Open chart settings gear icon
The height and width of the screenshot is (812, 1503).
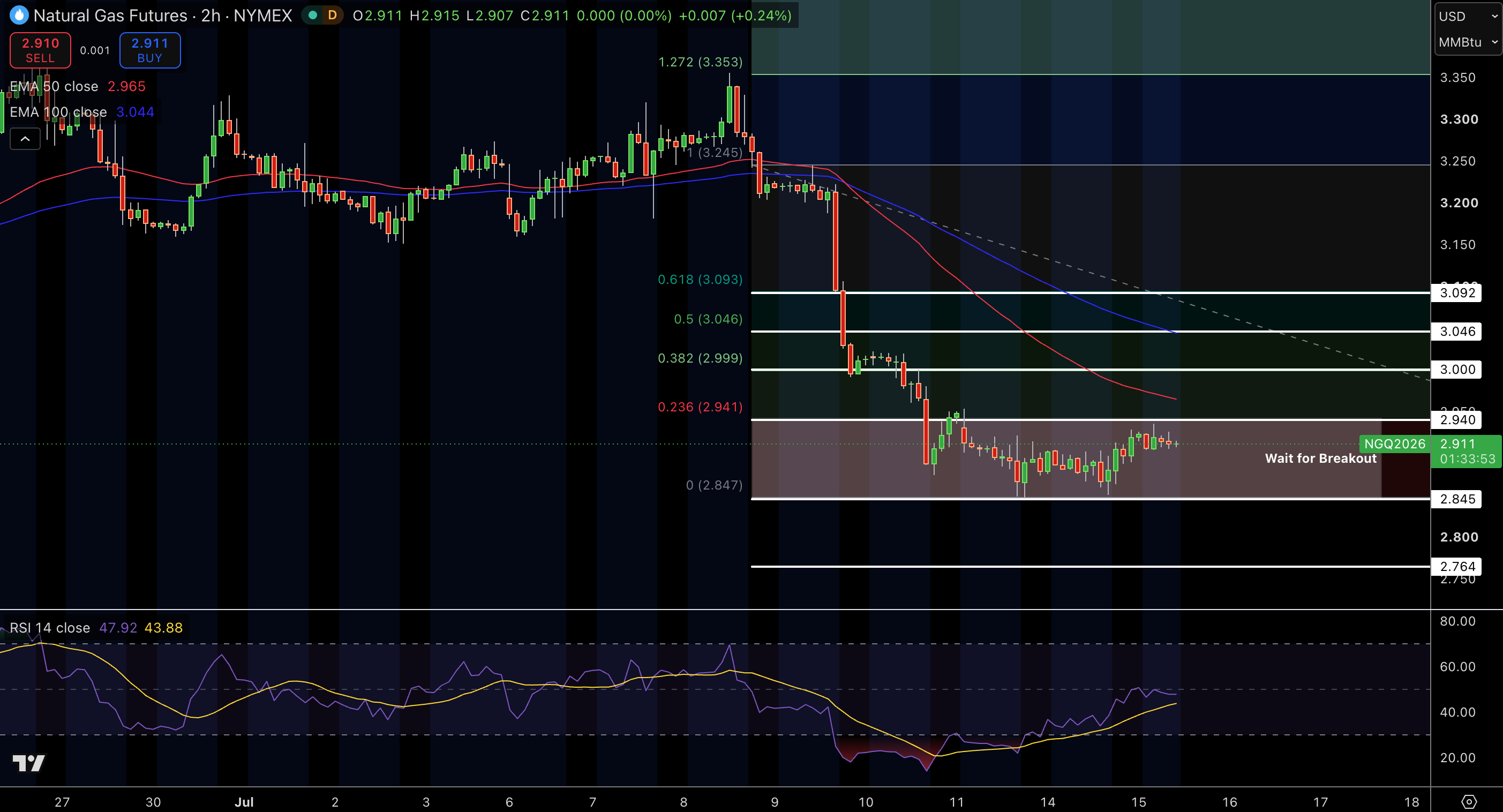(x=1469, y=801)
